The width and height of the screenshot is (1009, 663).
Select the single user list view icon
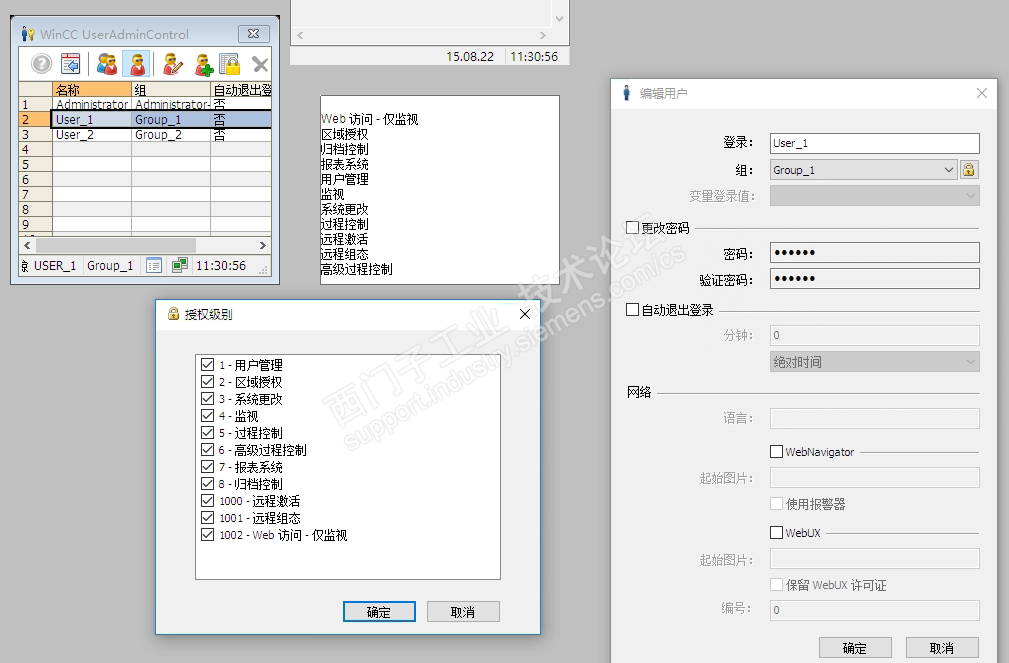pyautogui.click(x=136, y=64)
